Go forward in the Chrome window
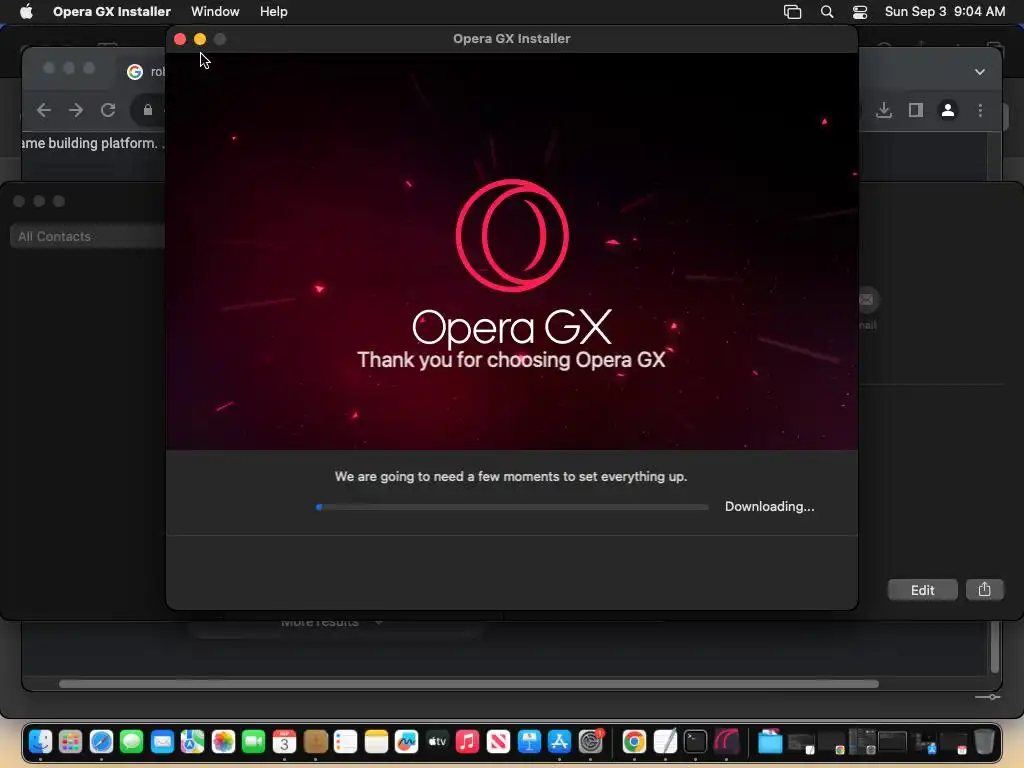This screenshot has height=768, width=1024. [x=76, y=110]
